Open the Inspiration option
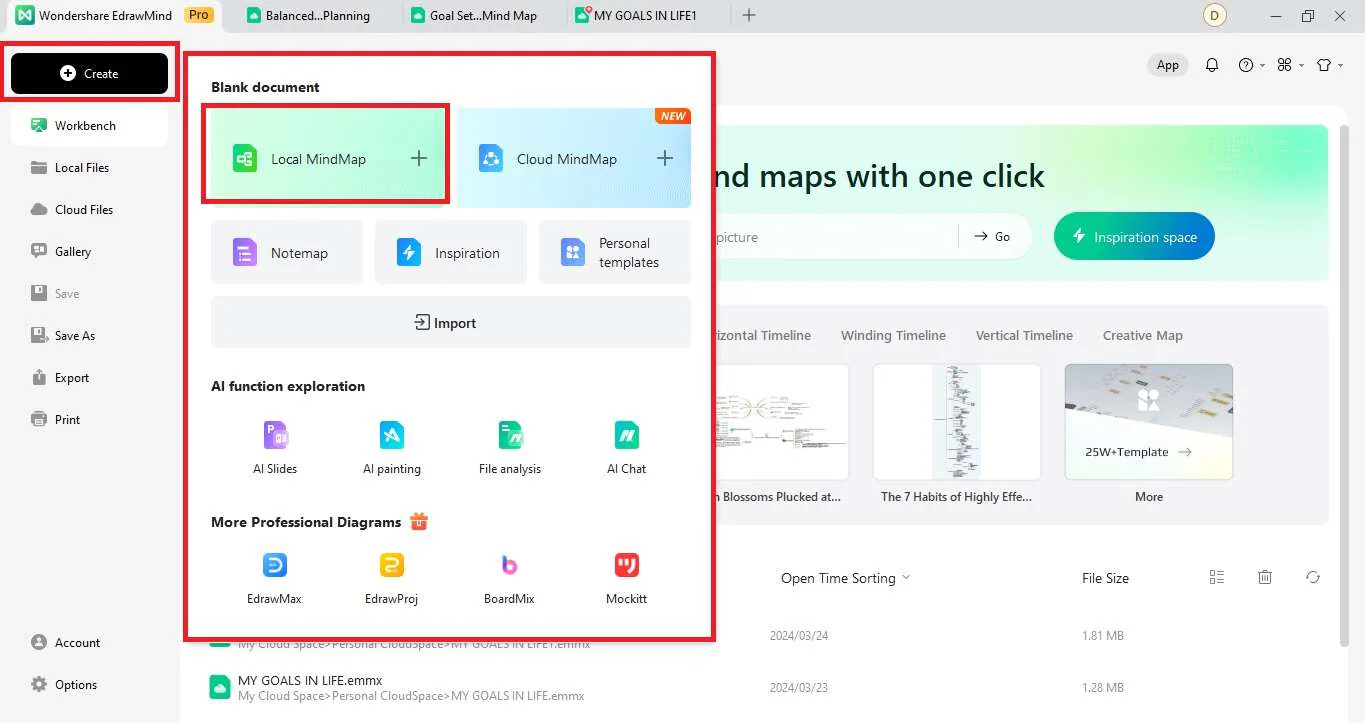The image size is (1365, 723). pos(451,253)
